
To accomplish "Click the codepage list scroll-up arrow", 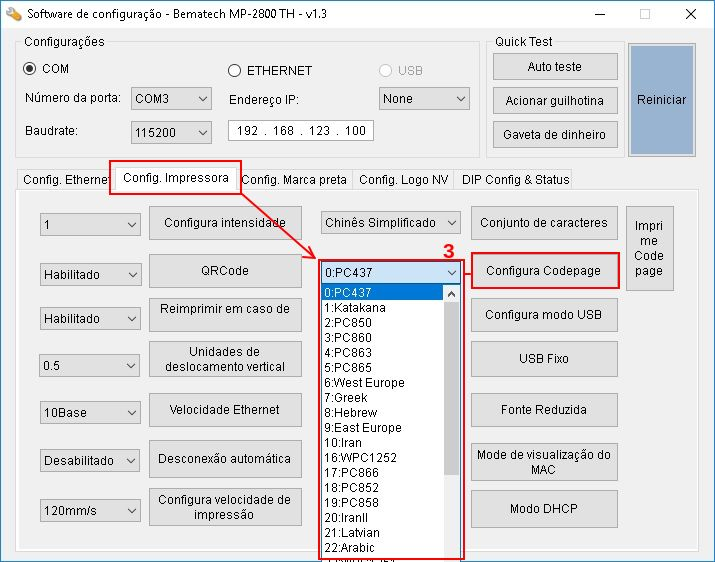I will click(x=451, y=294).
